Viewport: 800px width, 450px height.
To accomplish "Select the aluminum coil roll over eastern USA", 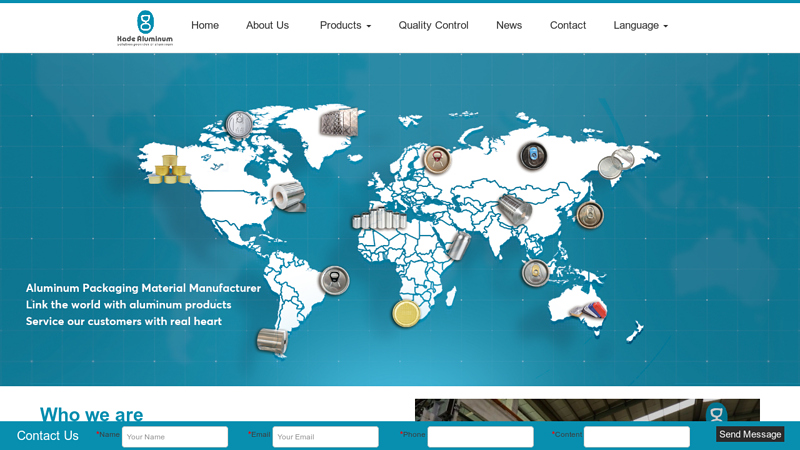I will click(289, 196).
